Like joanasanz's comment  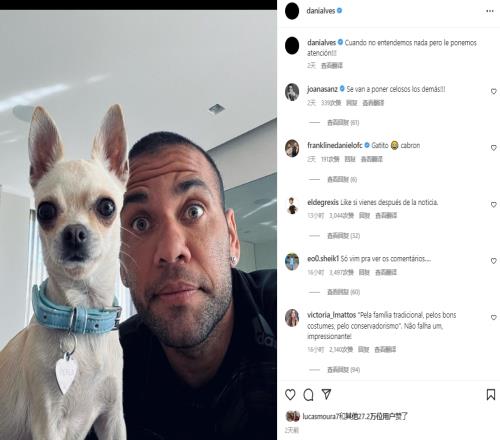coord(494,91)
